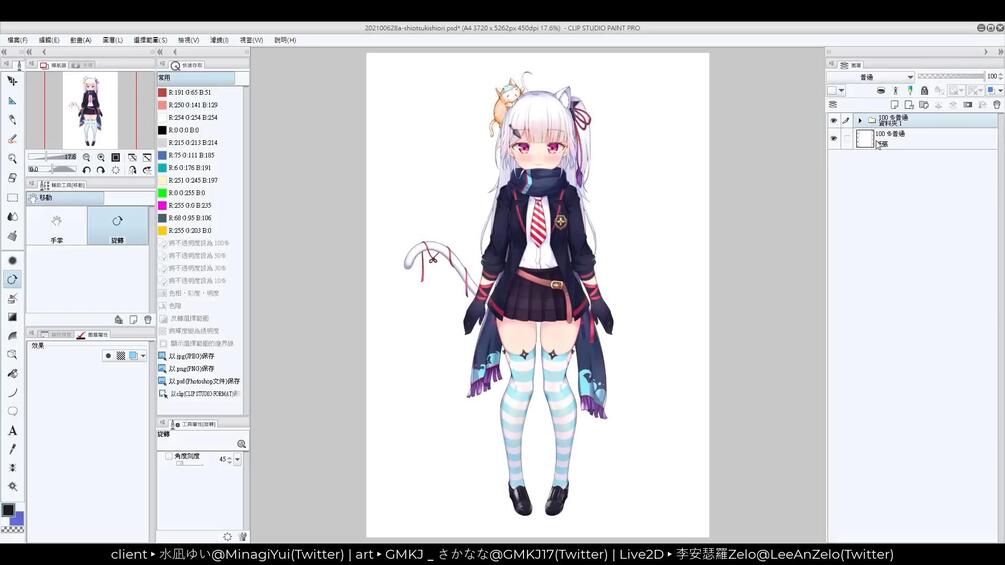Click 以psd(Photoshop文件)保存 quick access button
Viewport: 1005px width, 565px height.
(199, 381)
